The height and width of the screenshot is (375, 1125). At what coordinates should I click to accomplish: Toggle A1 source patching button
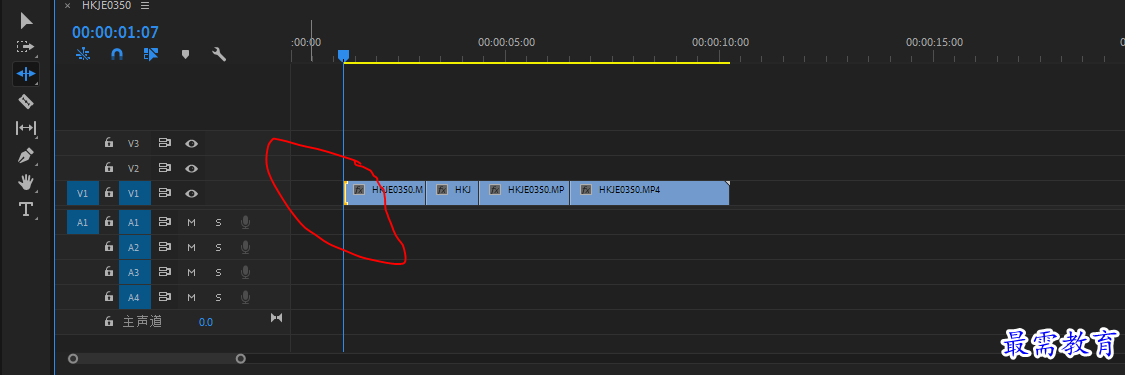[x=83, y=222]
